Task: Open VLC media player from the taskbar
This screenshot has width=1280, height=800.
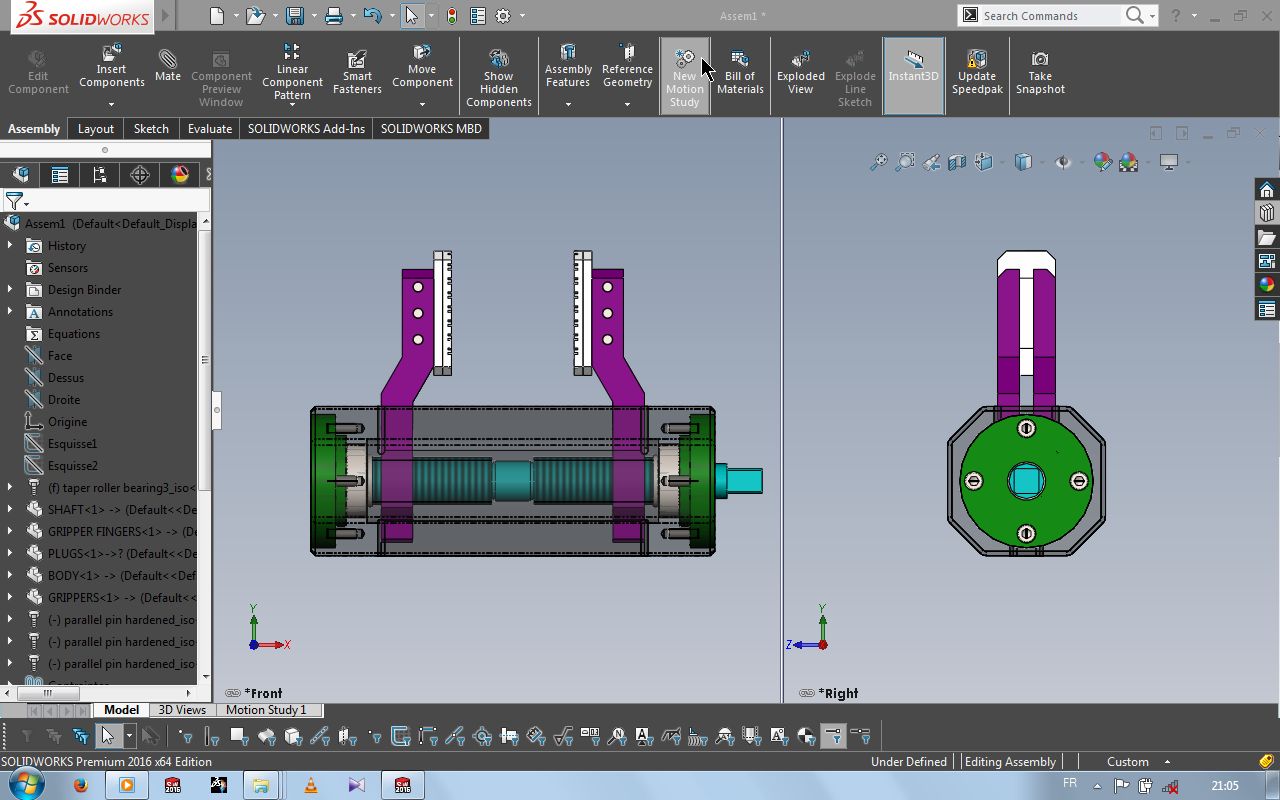Action: pos(310,785)
